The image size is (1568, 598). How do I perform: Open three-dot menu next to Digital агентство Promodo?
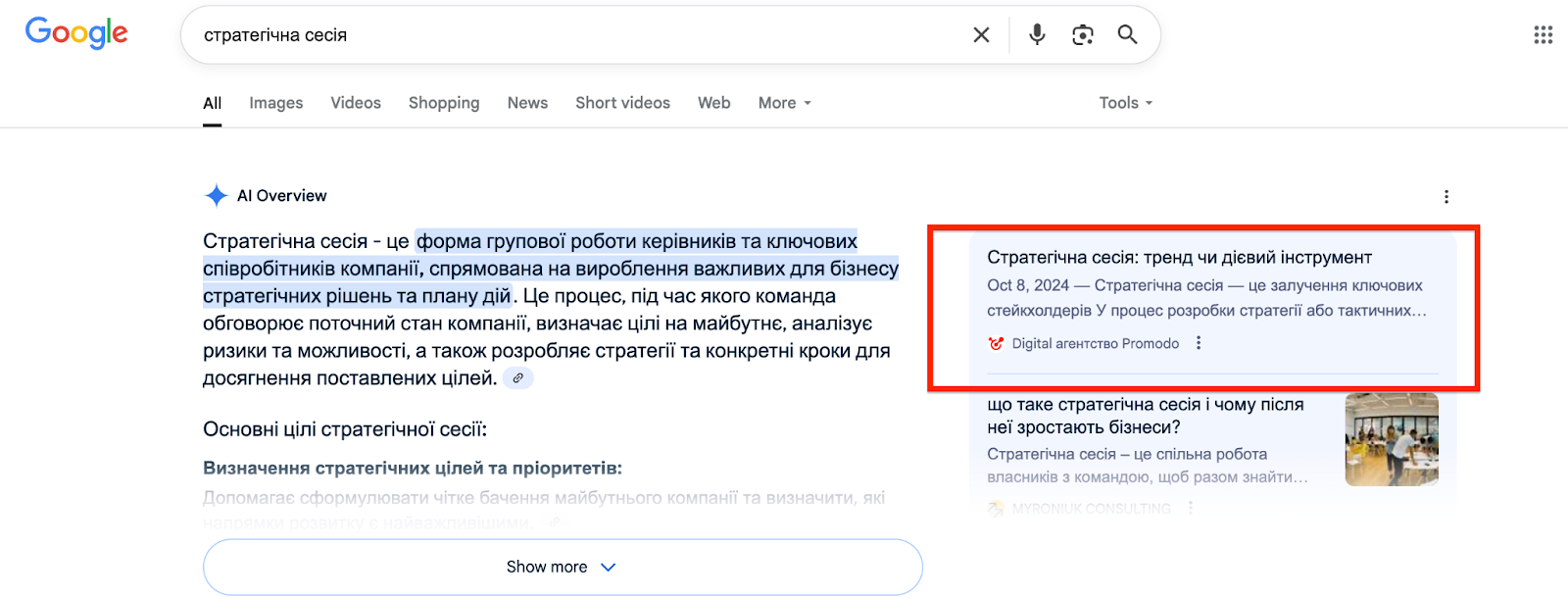click(x=1199, y=343)
